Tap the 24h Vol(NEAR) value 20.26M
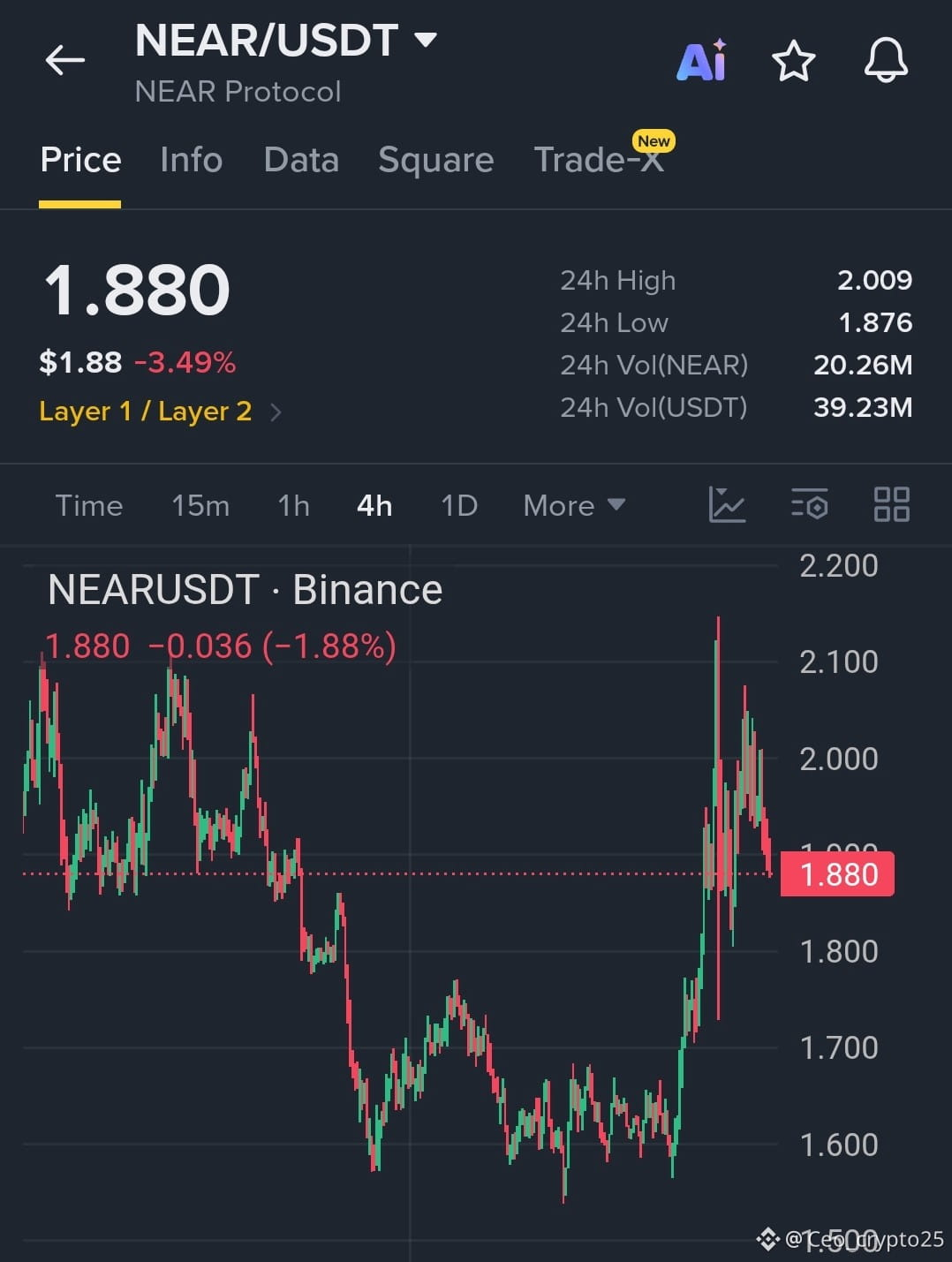The width and height of the screenshot is (952, 1262). point(863,365)
